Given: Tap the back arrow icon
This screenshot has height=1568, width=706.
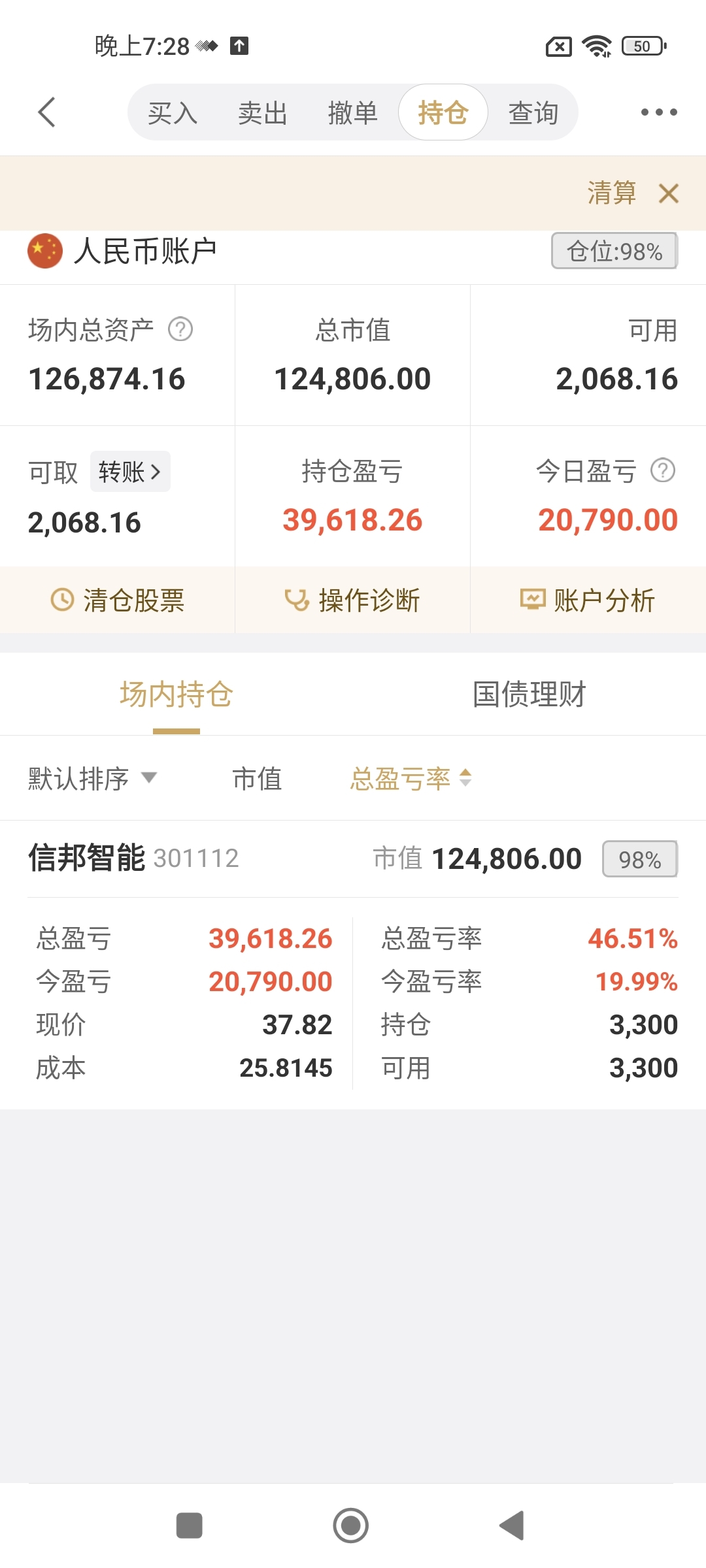Looking at the screenshot, I should [46, 112].
